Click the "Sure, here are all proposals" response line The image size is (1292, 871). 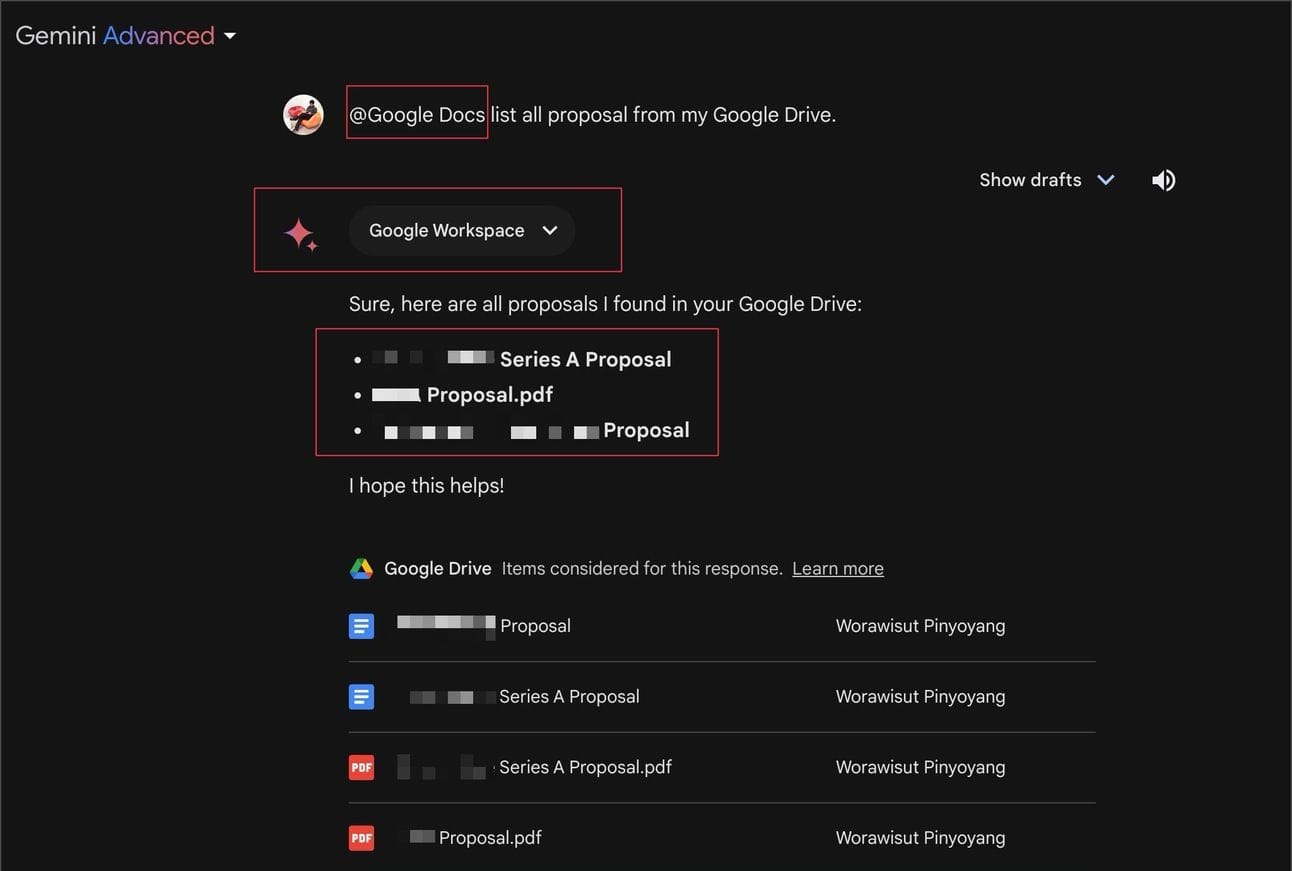[x=605, y=303]
